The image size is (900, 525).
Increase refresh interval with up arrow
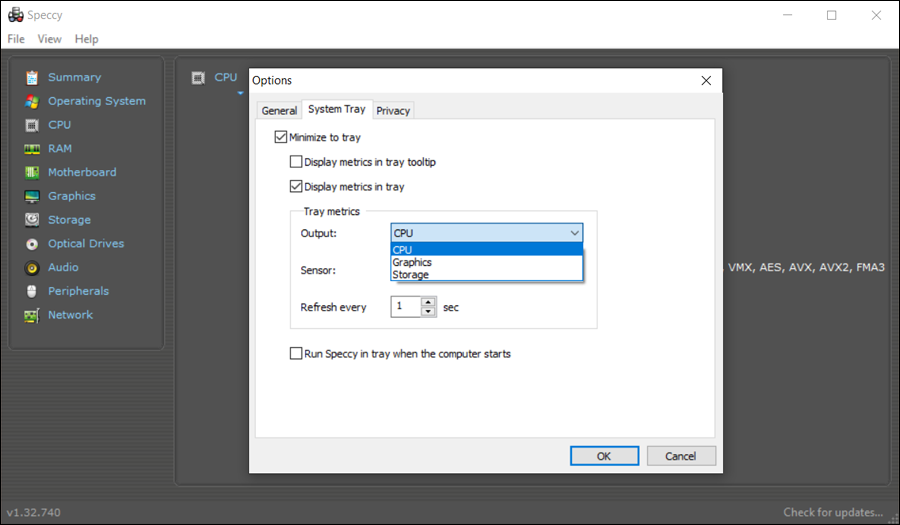click(x=428, y=302)
